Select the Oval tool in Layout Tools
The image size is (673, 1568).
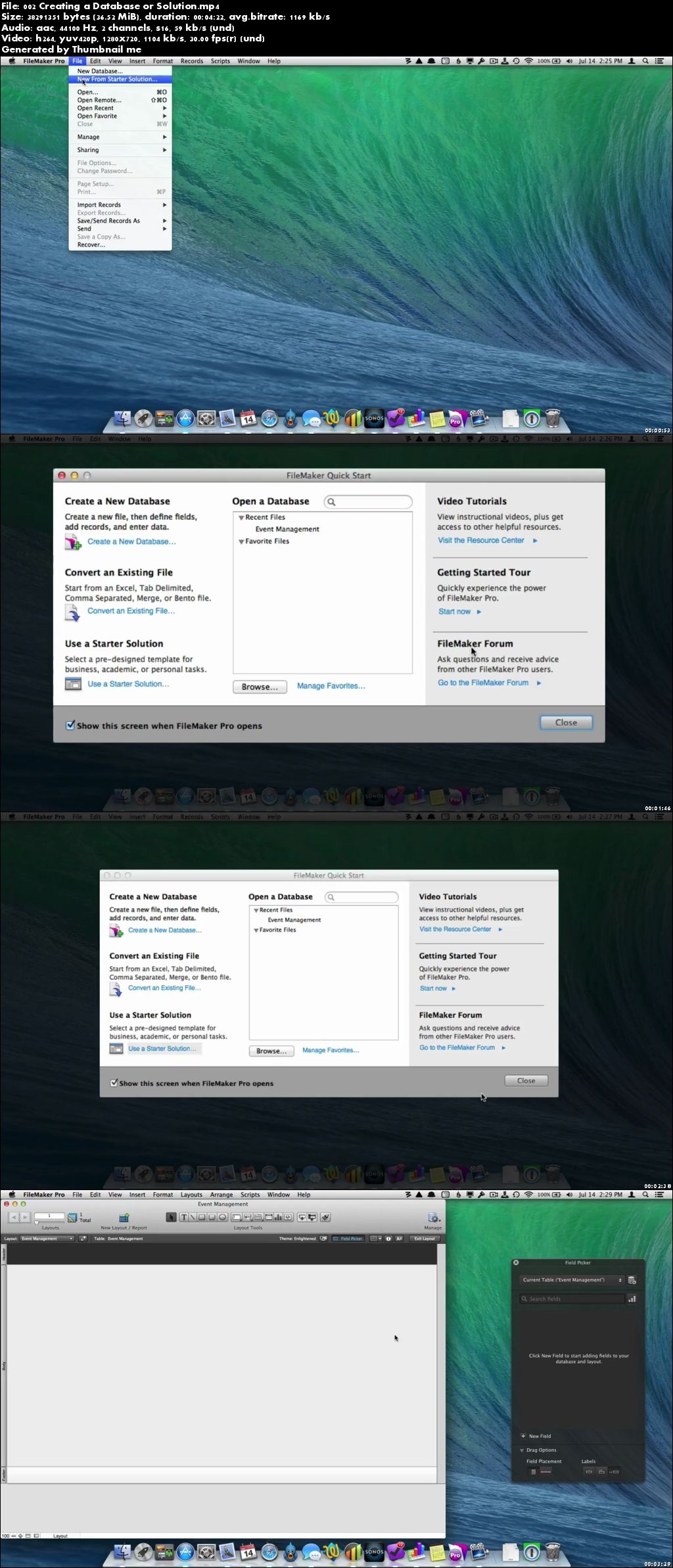coord(222,1217)
